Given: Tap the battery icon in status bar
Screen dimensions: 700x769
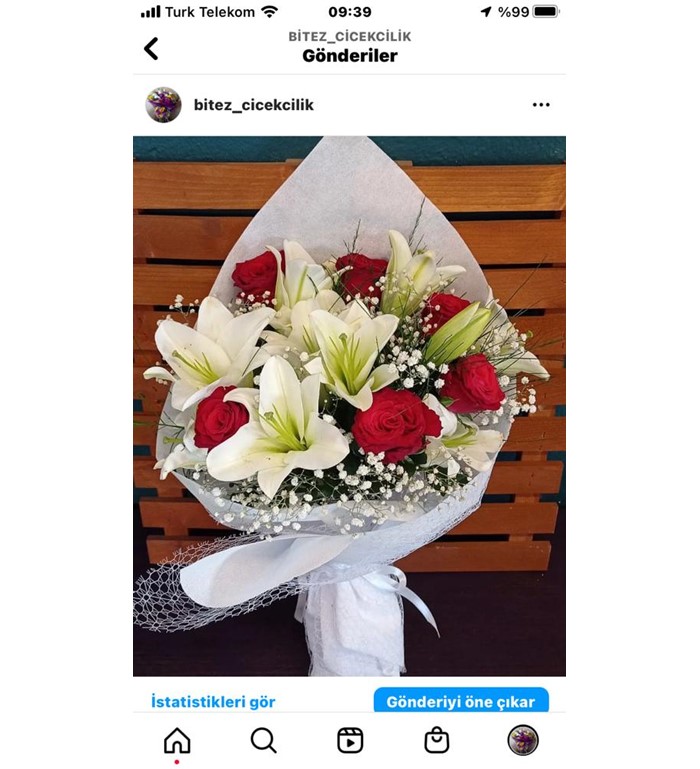Looking at the screenshot, I should pyautogui.click(x=546, y=11).
